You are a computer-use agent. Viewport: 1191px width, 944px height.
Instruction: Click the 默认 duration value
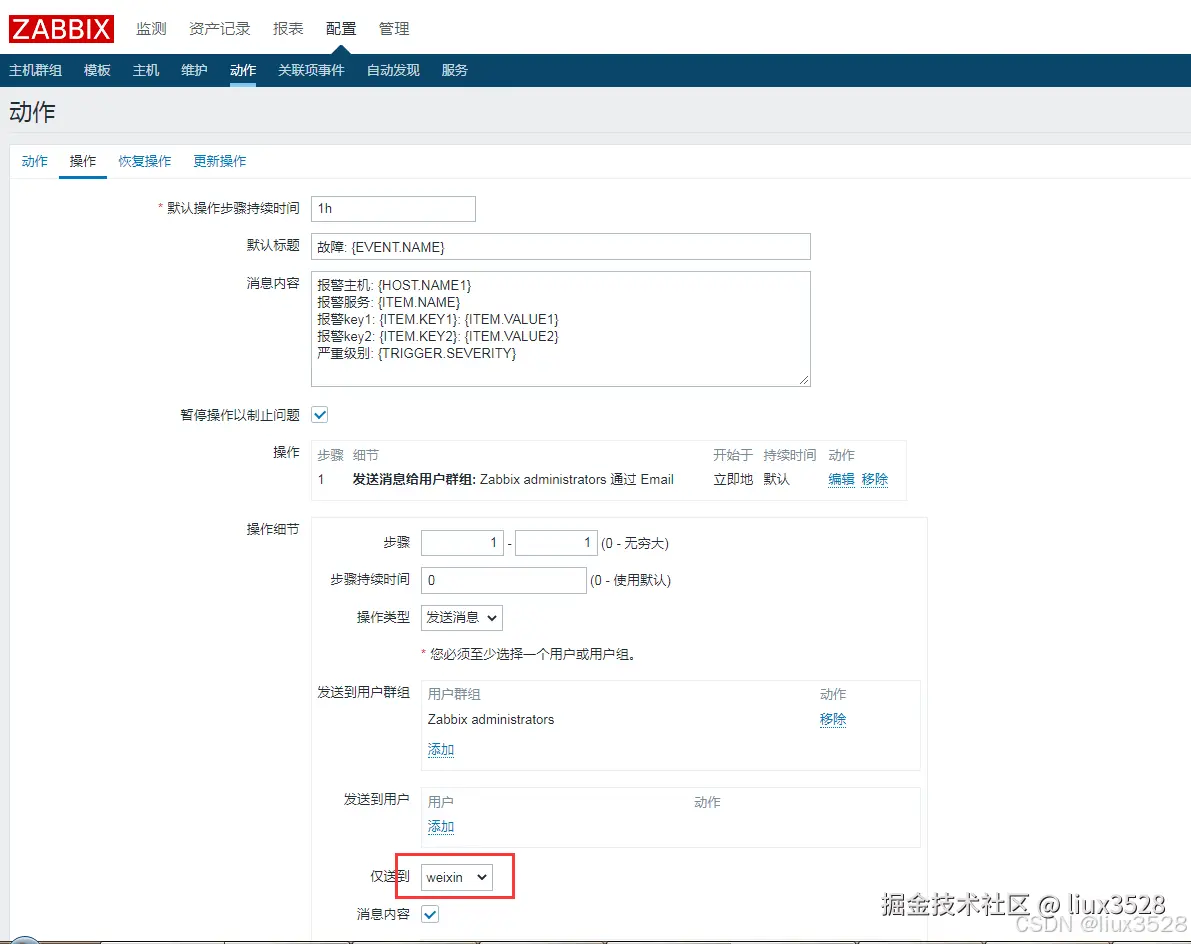click(x=776, y=479)
